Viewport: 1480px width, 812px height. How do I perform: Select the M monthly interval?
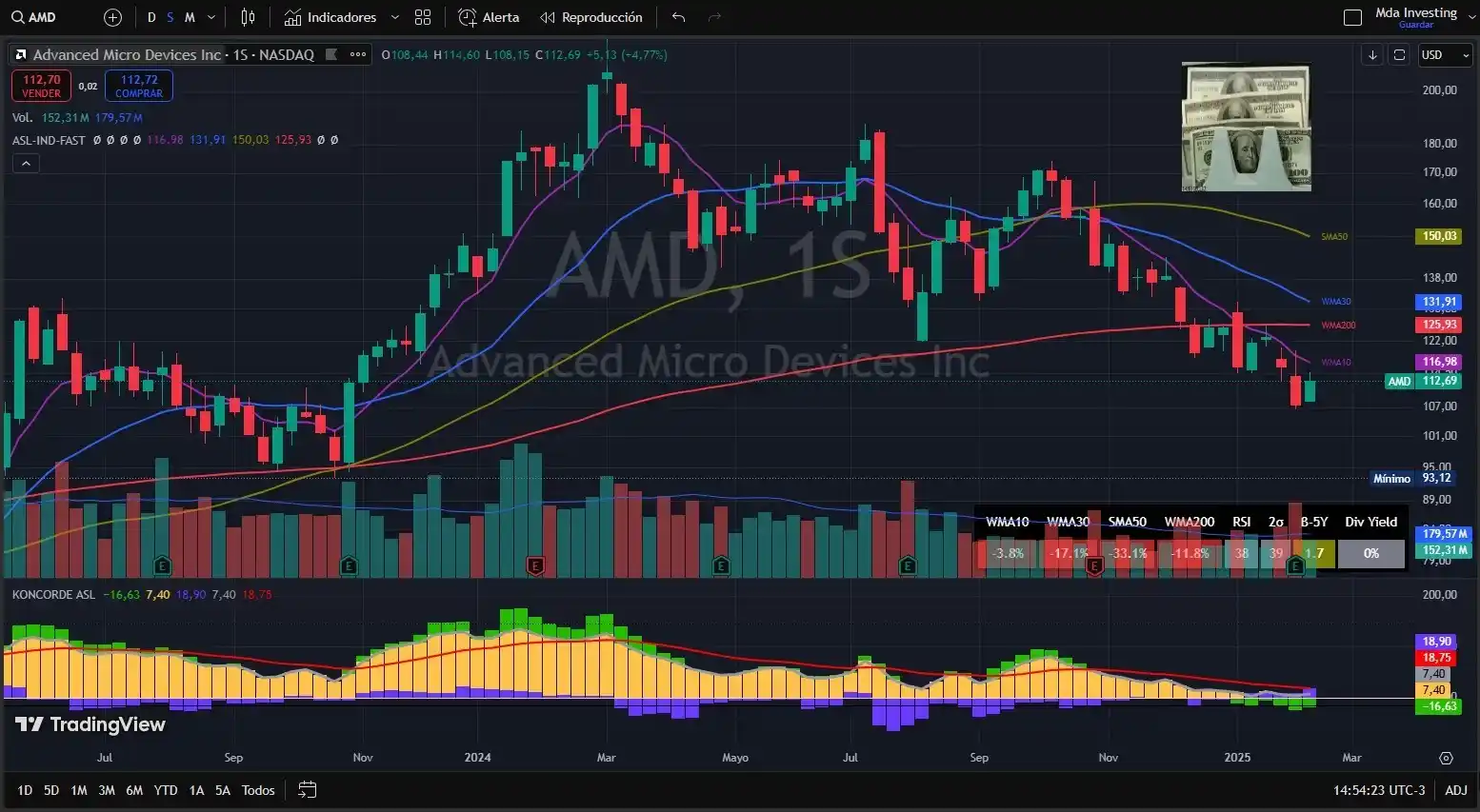coord(190,17)
